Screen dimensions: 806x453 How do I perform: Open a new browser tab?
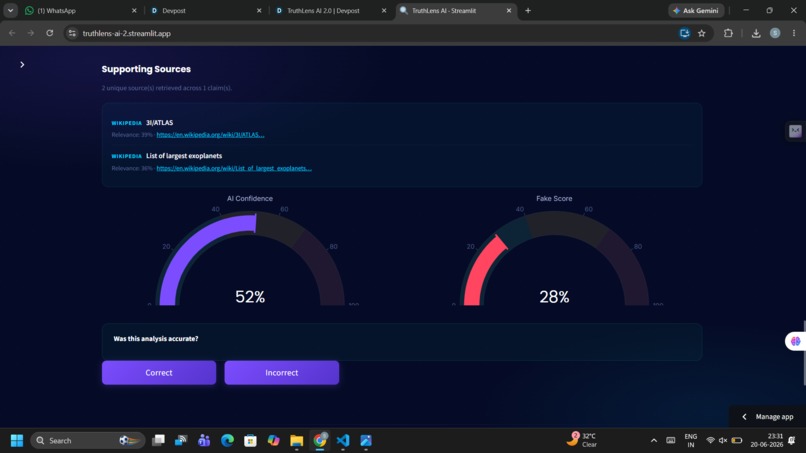pyautogui.click(x=528, y=10)
